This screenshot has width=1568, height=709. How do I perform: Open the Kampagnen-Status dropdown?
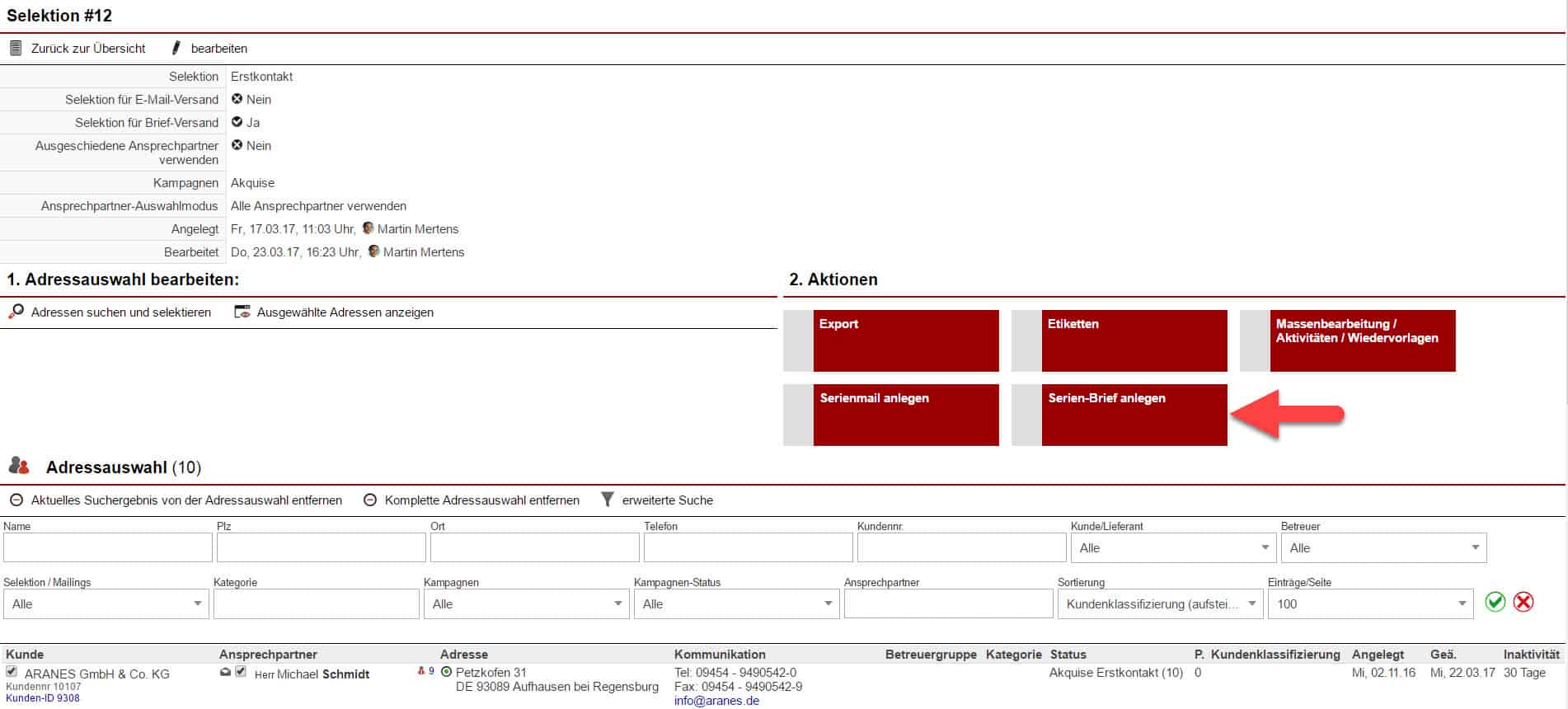pos(735,604)
